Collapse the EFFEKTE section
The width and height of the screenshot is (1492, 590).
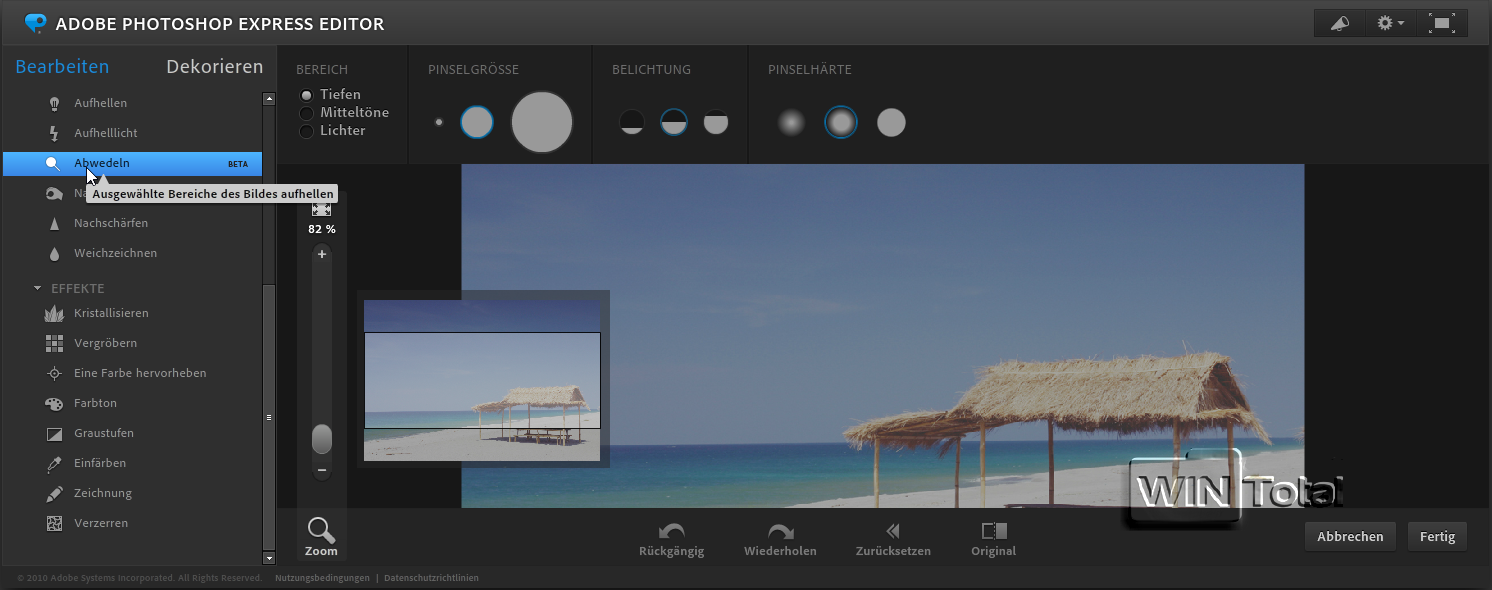coord(38,288)
